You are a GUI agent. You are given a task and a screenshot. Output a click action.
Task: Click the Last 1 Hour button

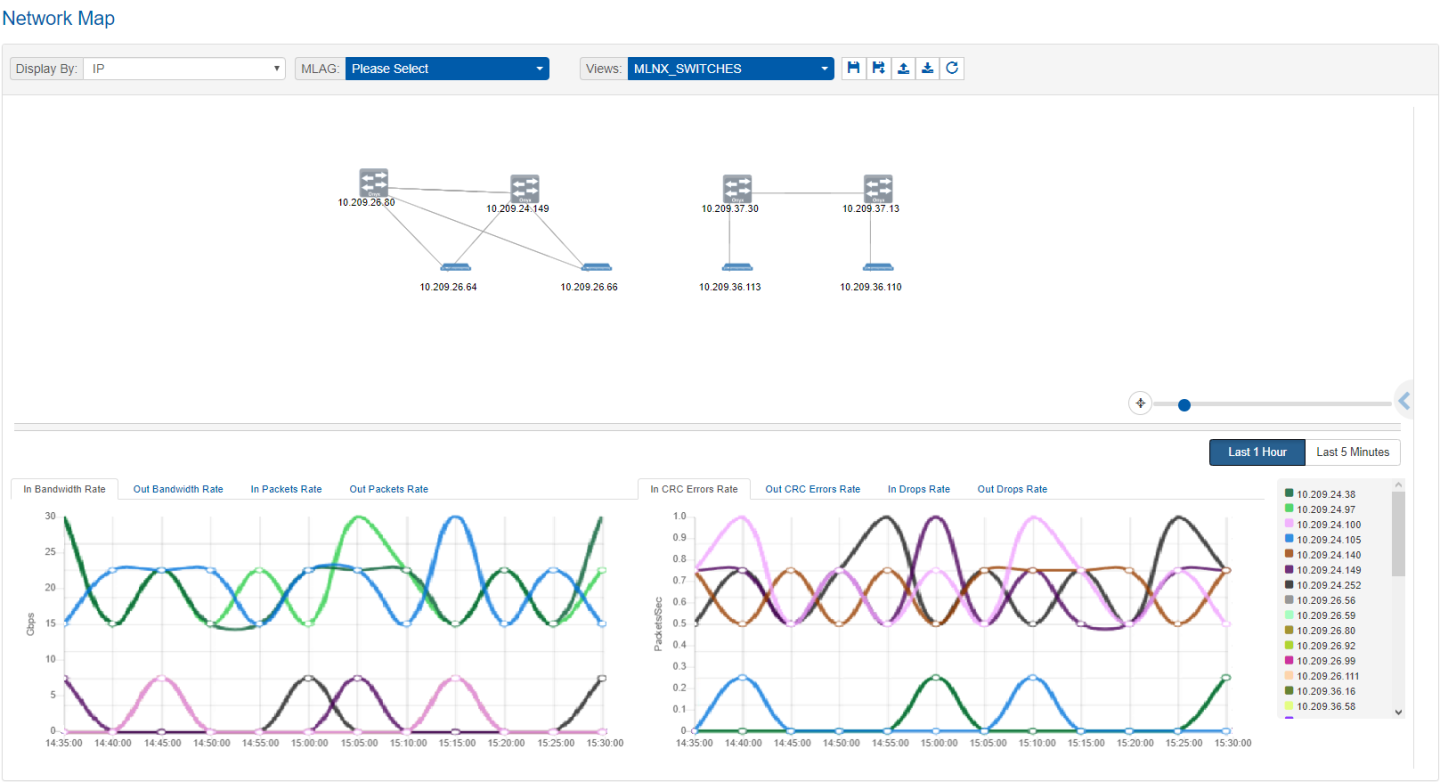(1257, 452)
